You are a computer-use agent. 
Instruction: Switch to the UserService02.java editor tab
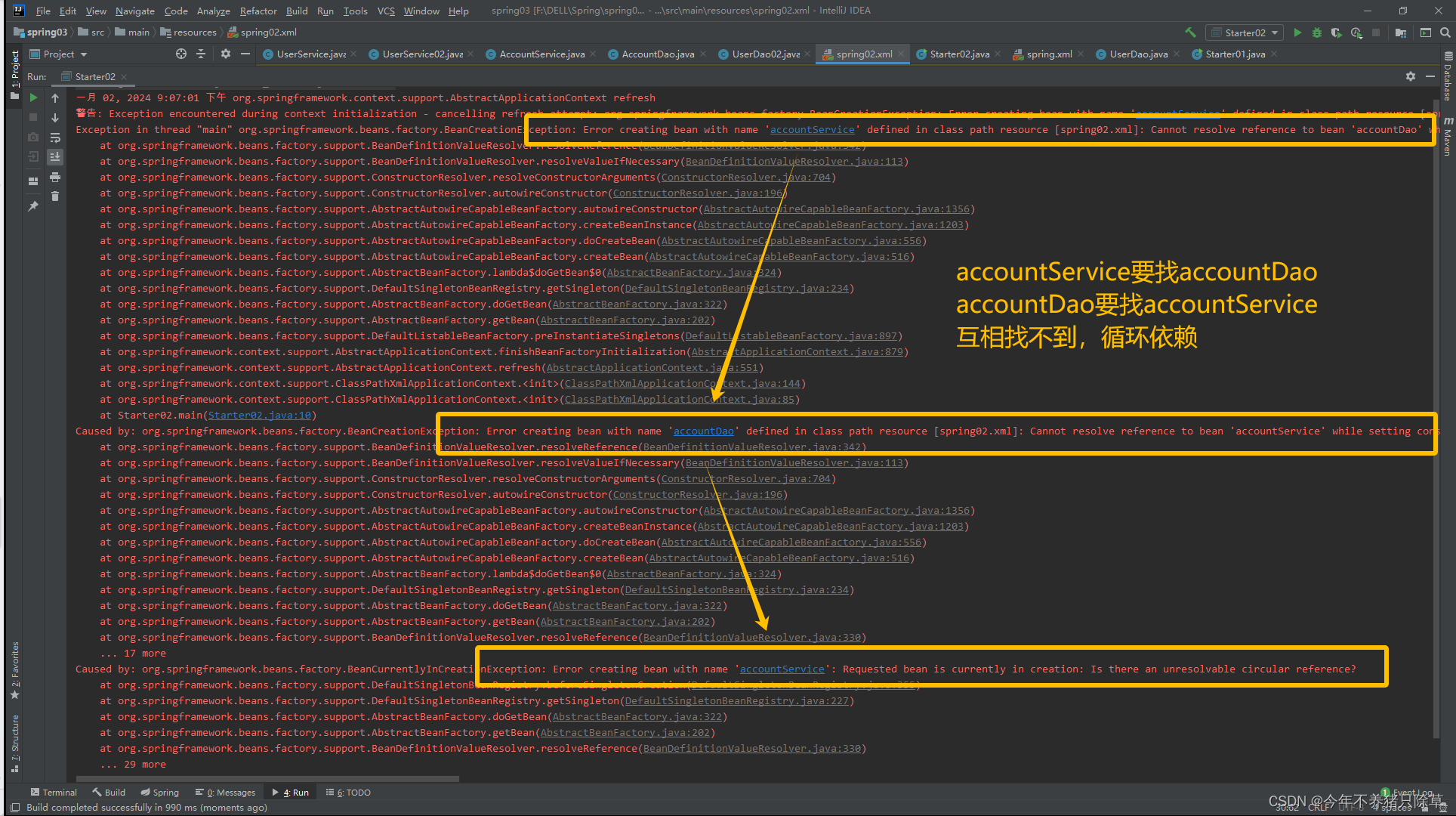pyautogui.click(x=421, y=54)
